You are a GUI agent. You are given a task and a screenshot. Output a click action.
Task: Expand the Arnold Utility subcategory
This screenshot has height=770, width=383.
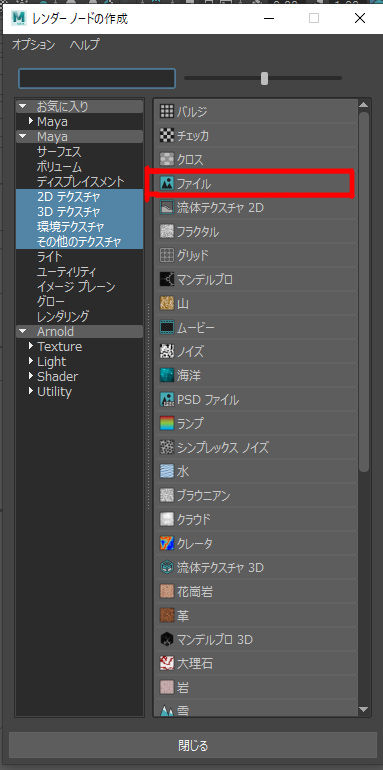(x=31, y=391)
